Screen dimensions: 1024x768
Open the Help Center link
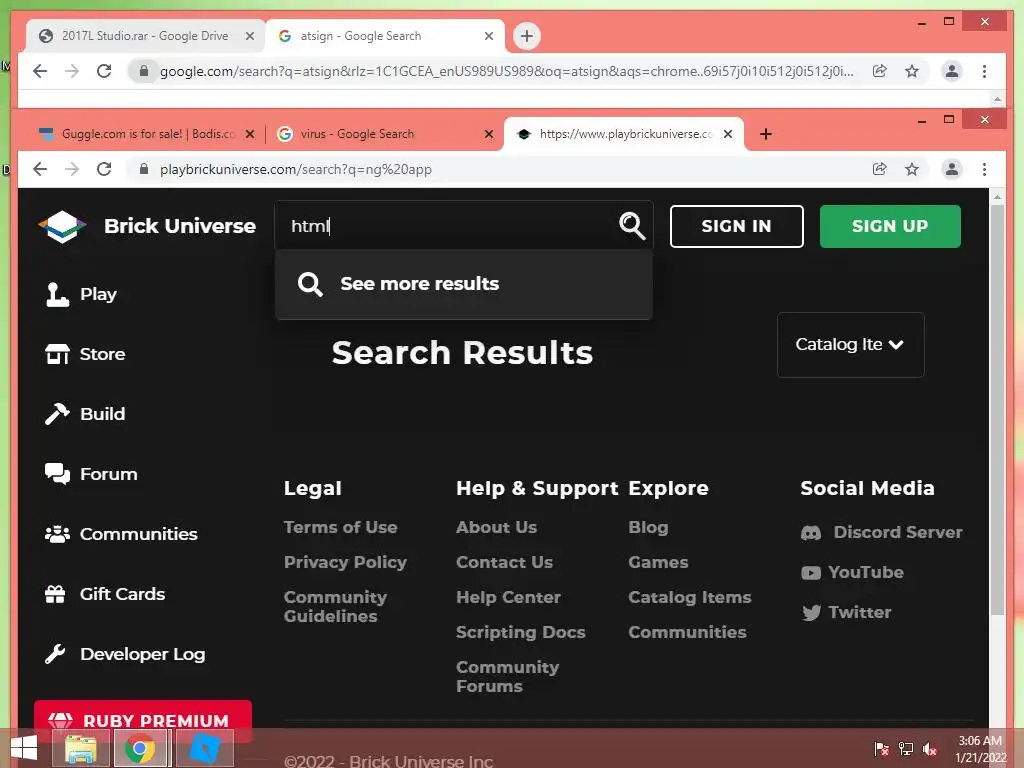click(x=508, y=598)
